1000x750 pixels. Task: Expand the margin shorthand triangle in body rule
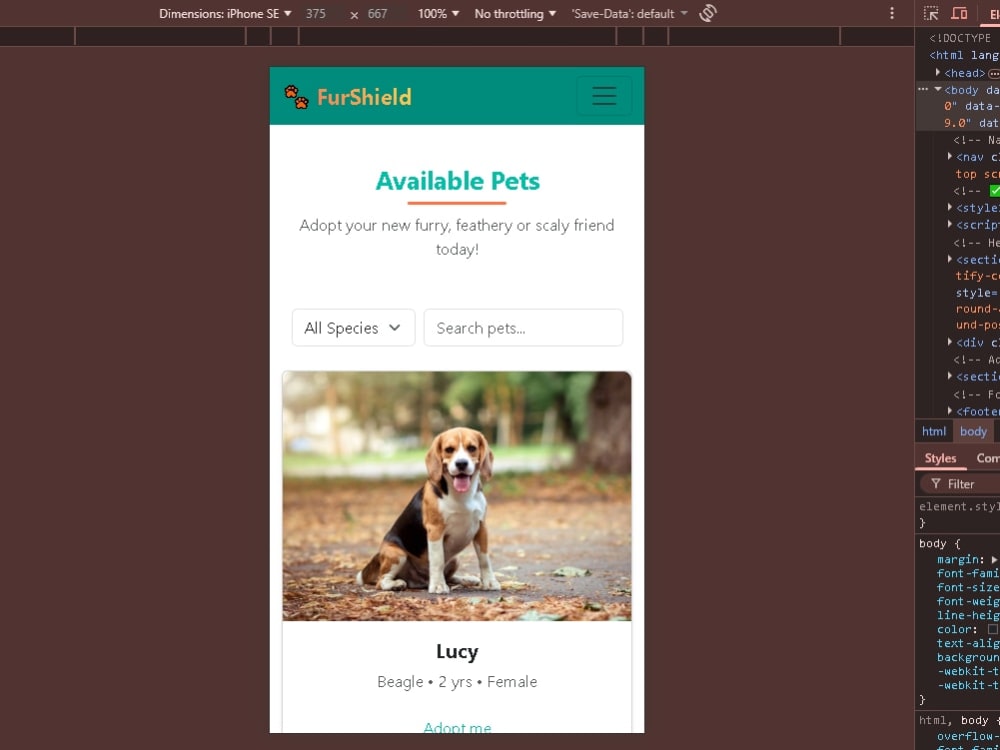pos(994,559)
